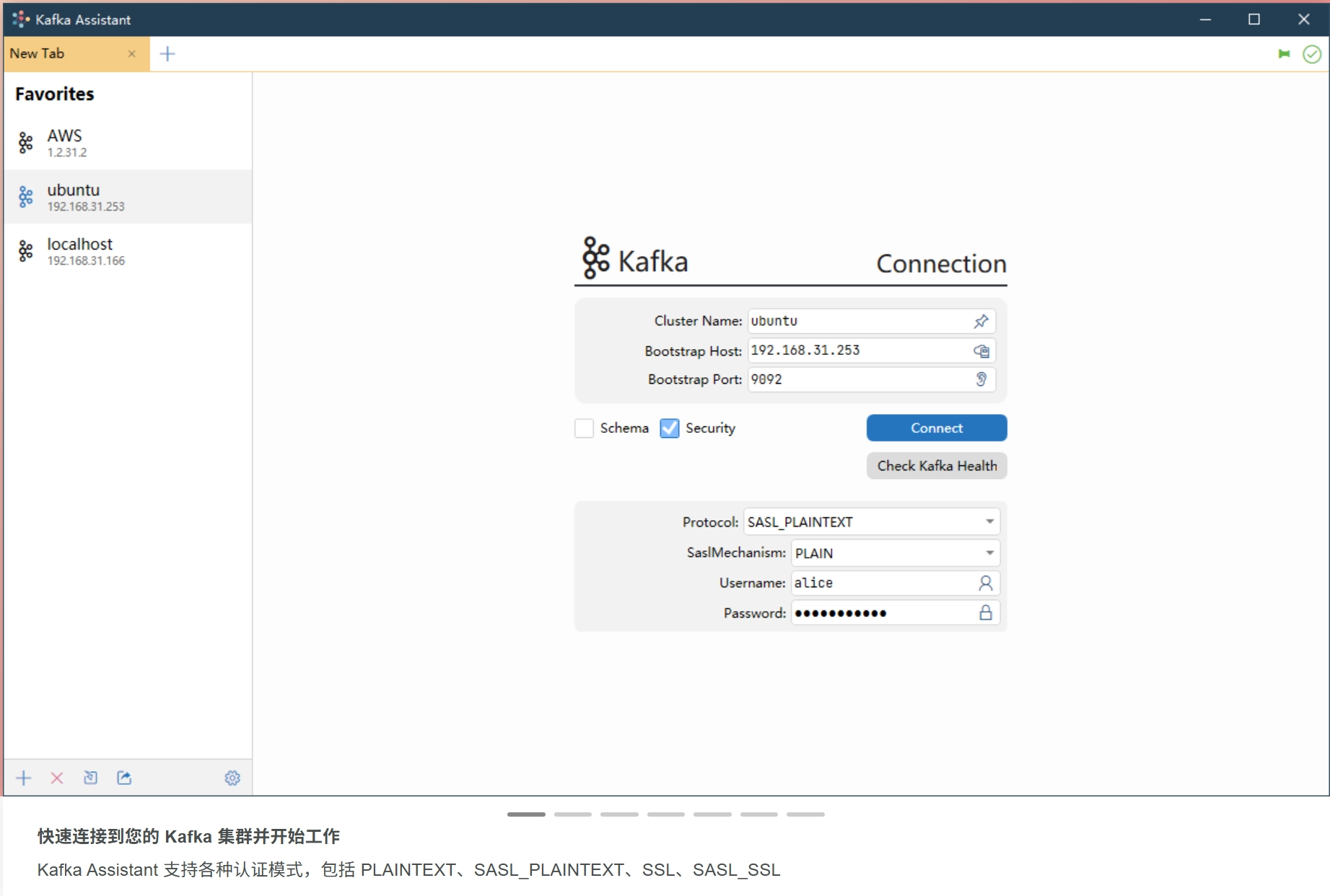Click the user icon in Username field
This screenshot has width=1330, height=896.
click(x=986, y=583)
